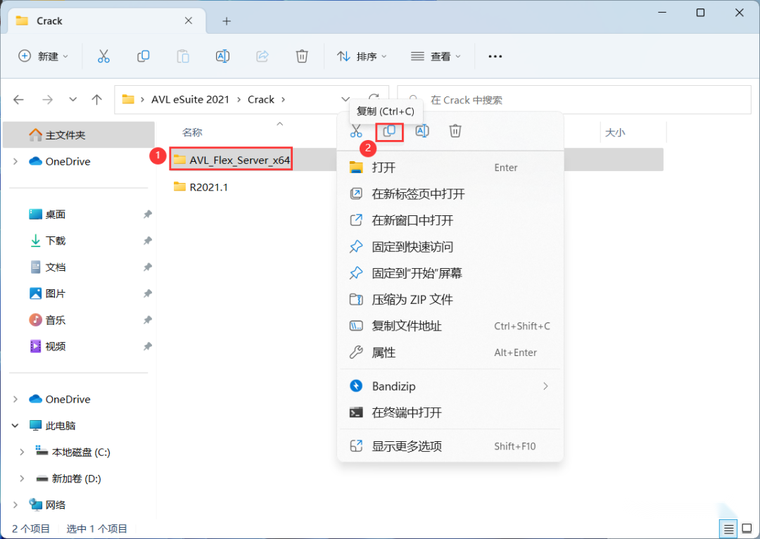Click the search box 在 Crack 中搜索

tap(574, 100)
